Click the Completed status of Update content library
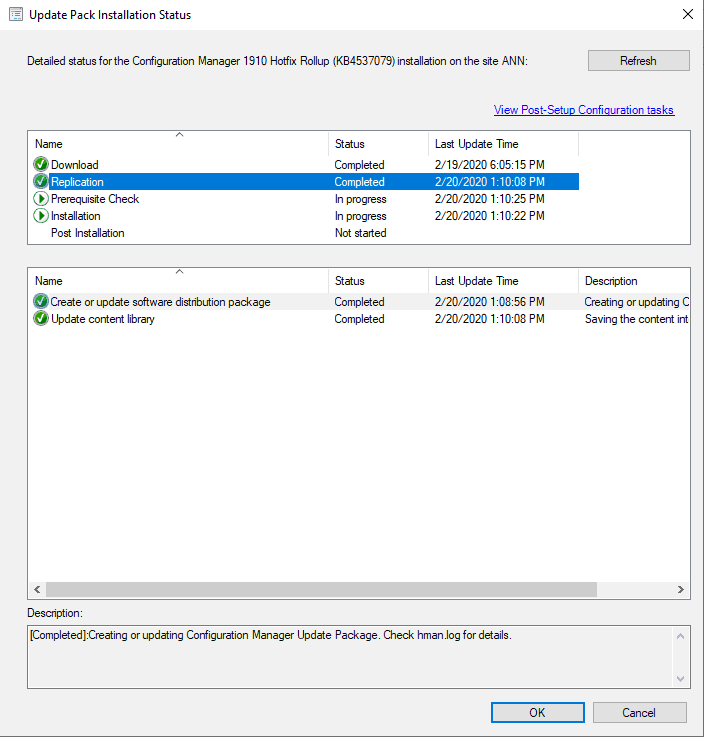This screenshot has width=704, height=737. (360, 319)
